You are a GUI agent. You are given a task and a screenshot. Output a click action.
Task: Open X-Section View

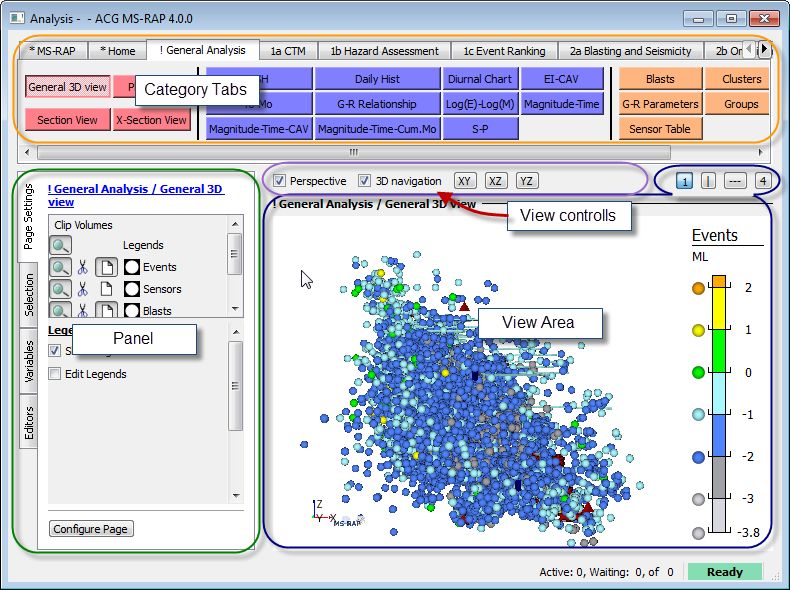(x=152, y=120)
